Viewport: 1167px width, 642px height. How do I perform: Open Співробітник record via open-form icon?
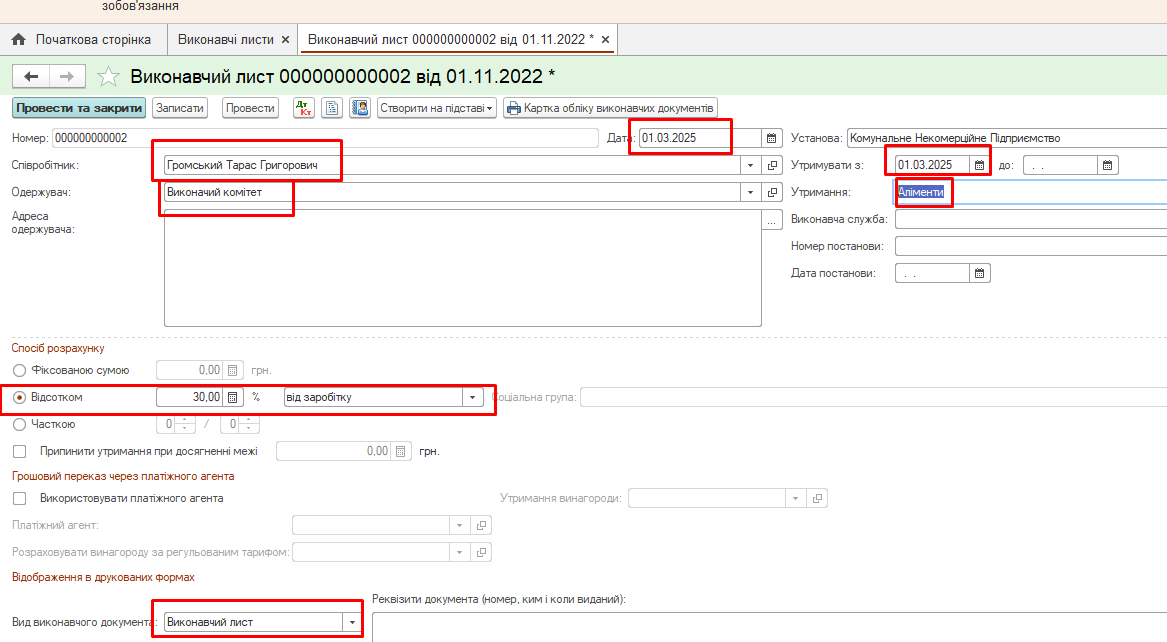pyautogui.click(x=772, y=165)
